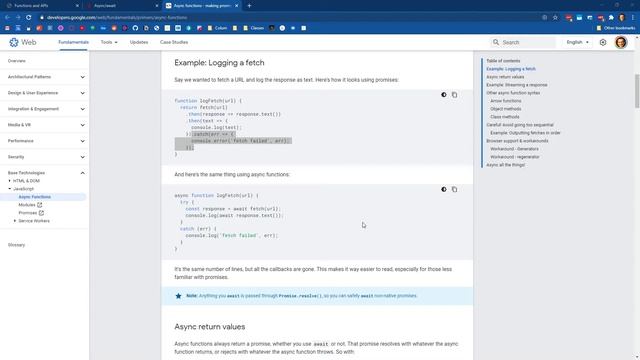Open Overview in the left sidebar
This screenshot has width=640, height=360.
(17, 61)
